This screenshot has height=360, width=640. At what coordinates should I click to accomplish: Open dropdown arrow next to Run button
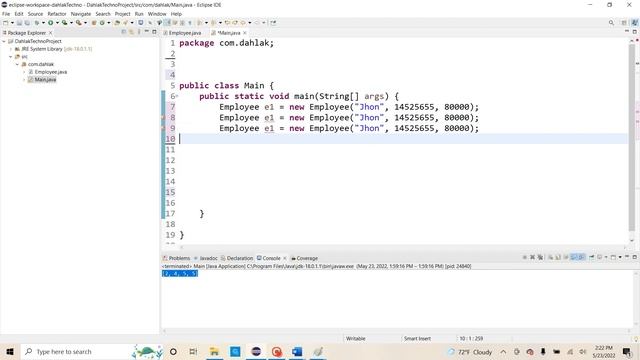pyautogui.click(x=57, y=23)
